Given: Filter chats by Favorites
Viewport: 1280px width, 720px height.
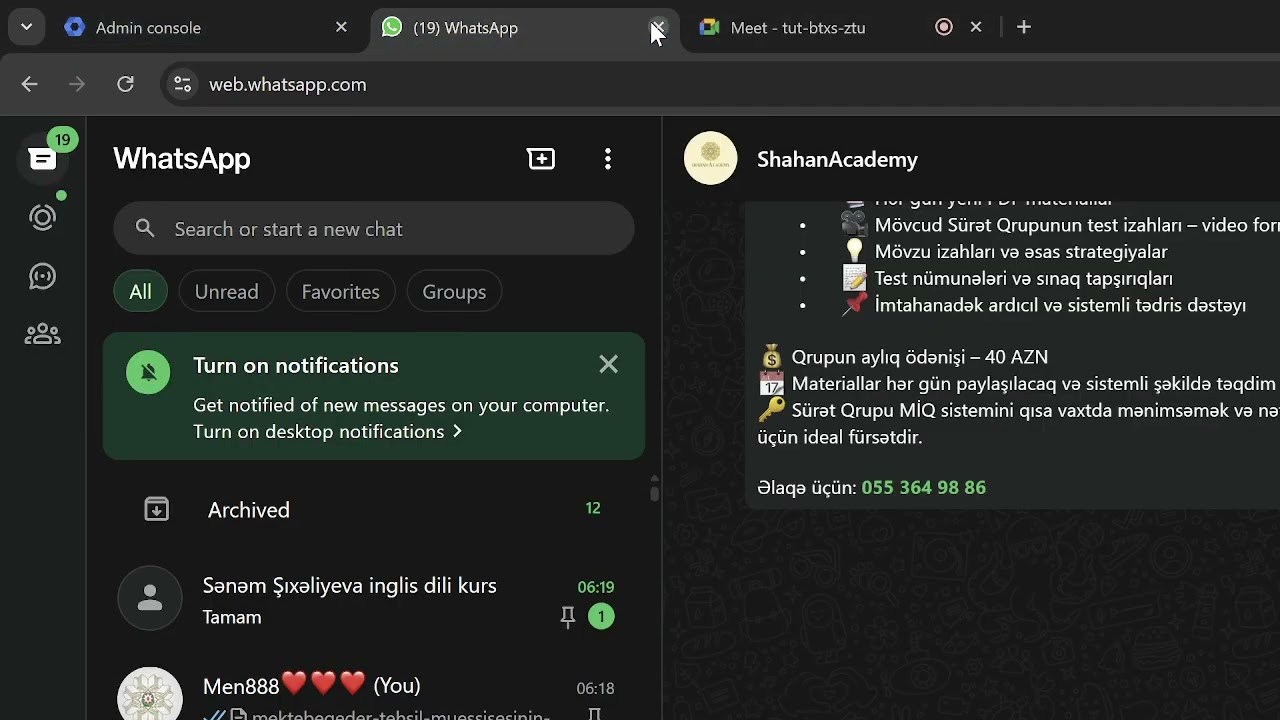Looking at the screenshot, I should coord(341,292).
